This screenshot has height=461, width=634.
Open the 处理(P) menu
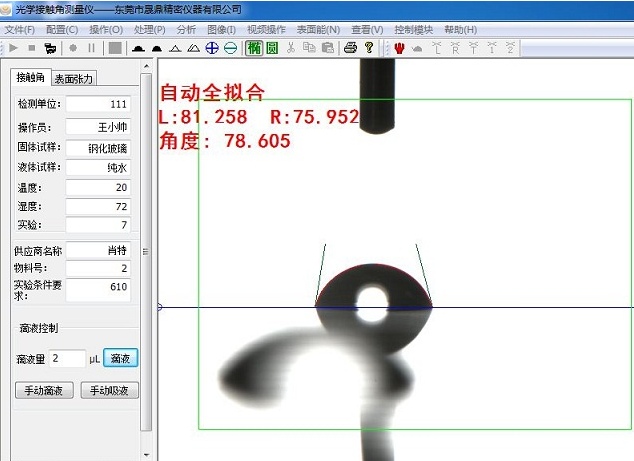click(150, 30)
